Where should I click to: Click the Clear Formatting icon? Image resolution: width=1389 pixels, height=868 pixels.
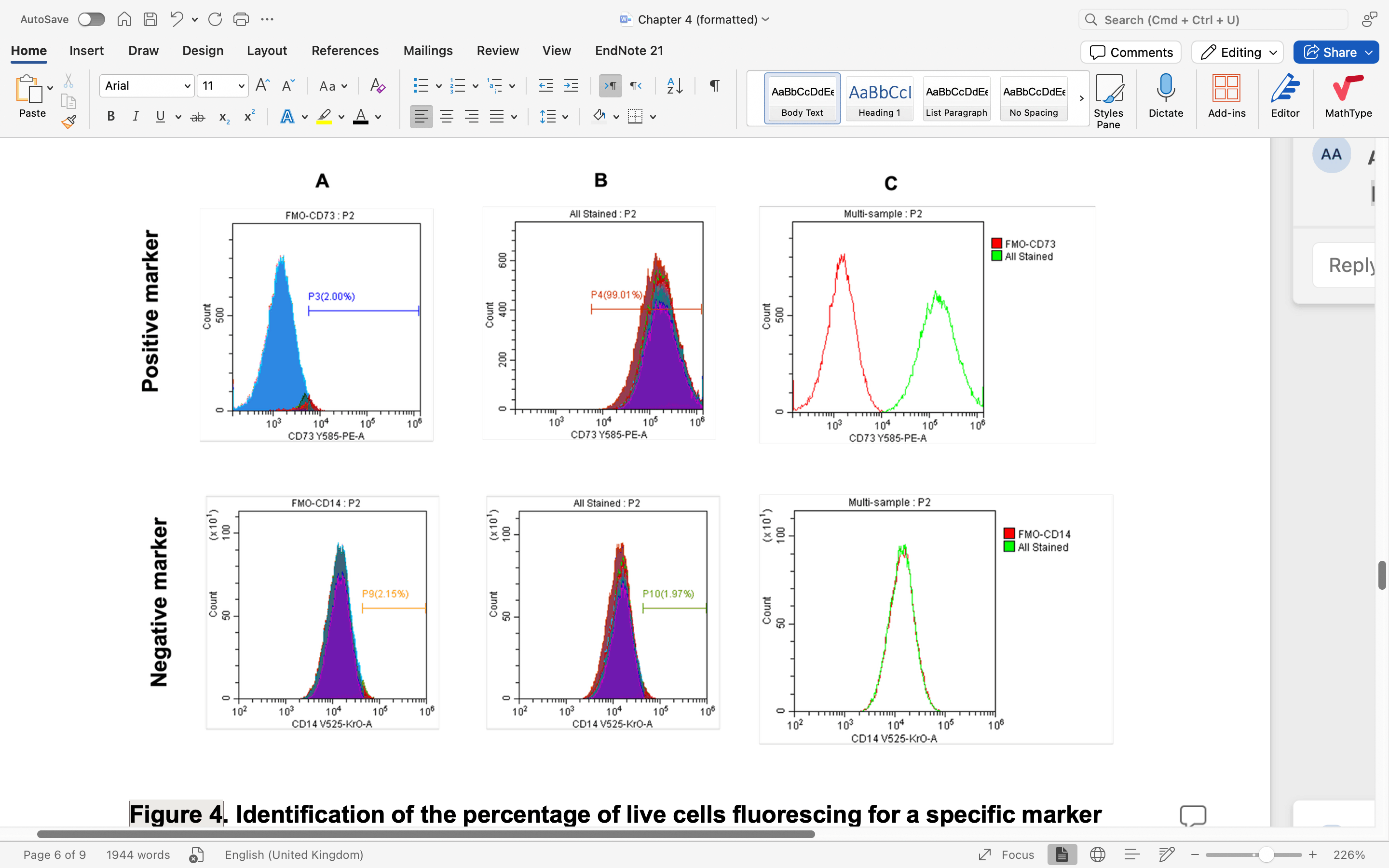pyautogui.click(x=377, y=86)
